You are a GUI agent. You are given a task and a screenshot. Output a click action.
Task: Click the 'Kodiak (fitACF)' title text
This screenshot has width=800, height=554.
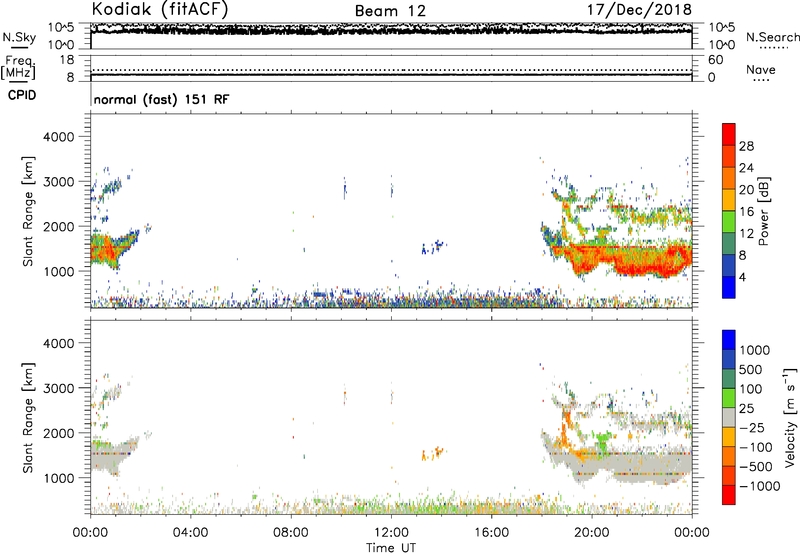click(x=160, y=9)
